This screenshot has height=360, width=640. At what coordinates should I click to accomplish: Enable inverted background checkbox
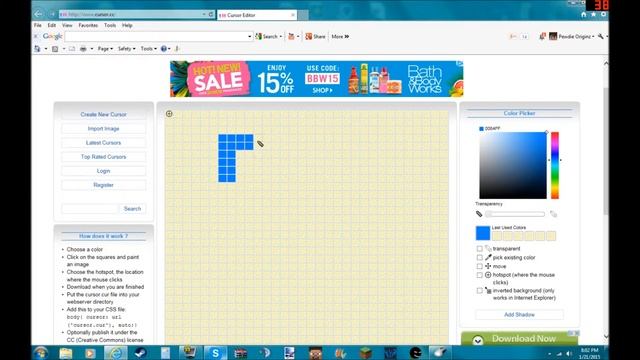pos(480,291)
